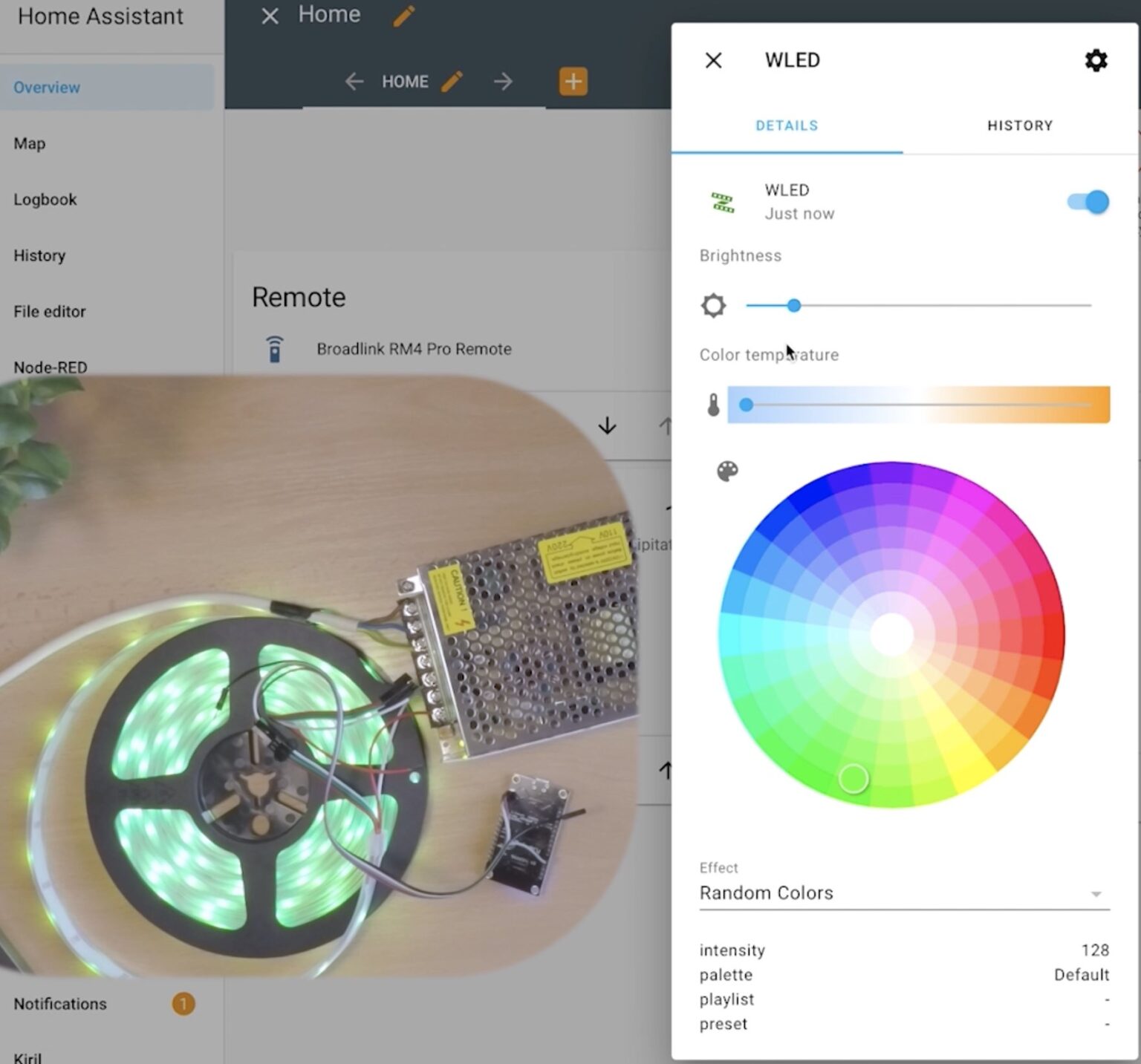Screen dimensions: 1141x1064
Task: Turn off the WLED light toggle
Action: (1085, 201)
